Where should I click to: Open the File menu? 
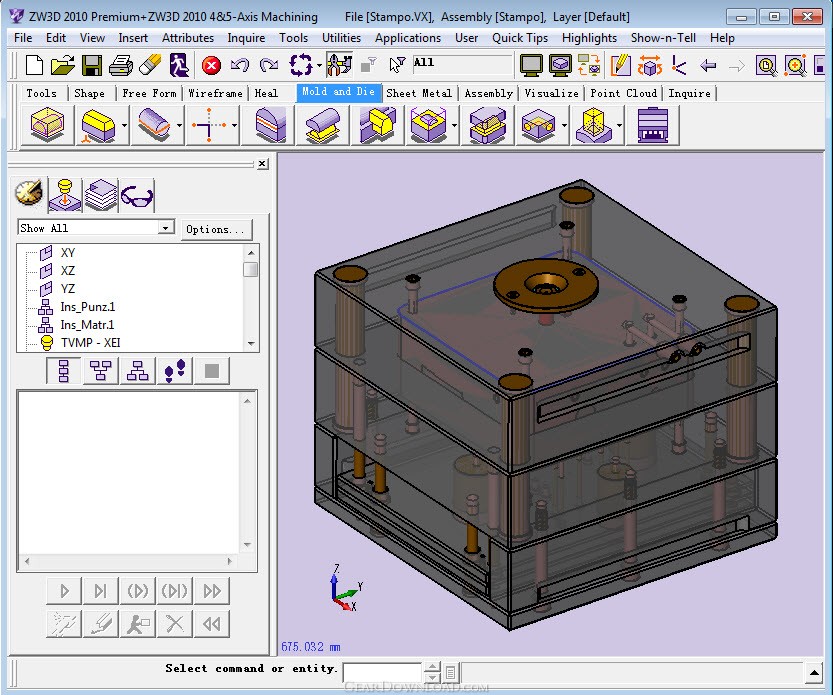pyautogui.click(x=23, y=38)
